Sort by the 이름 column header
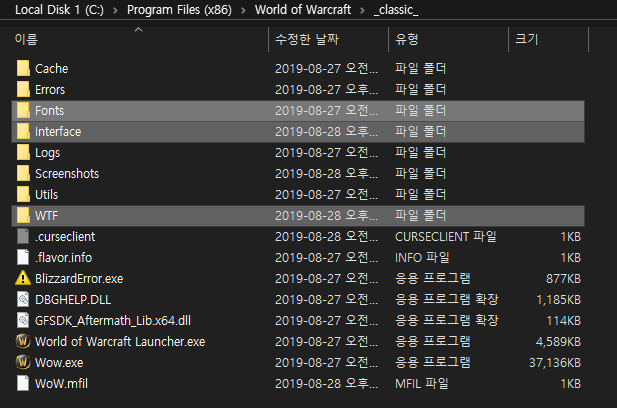This screenshot has width=617, height=408. click(x=27, y=40)
